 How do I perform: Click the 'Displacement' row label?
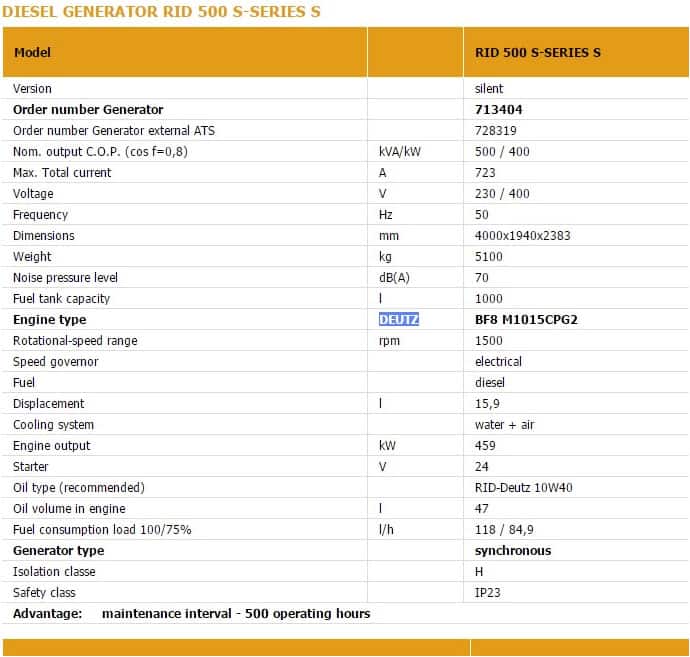pyautogui.click(x=48, y=404)
